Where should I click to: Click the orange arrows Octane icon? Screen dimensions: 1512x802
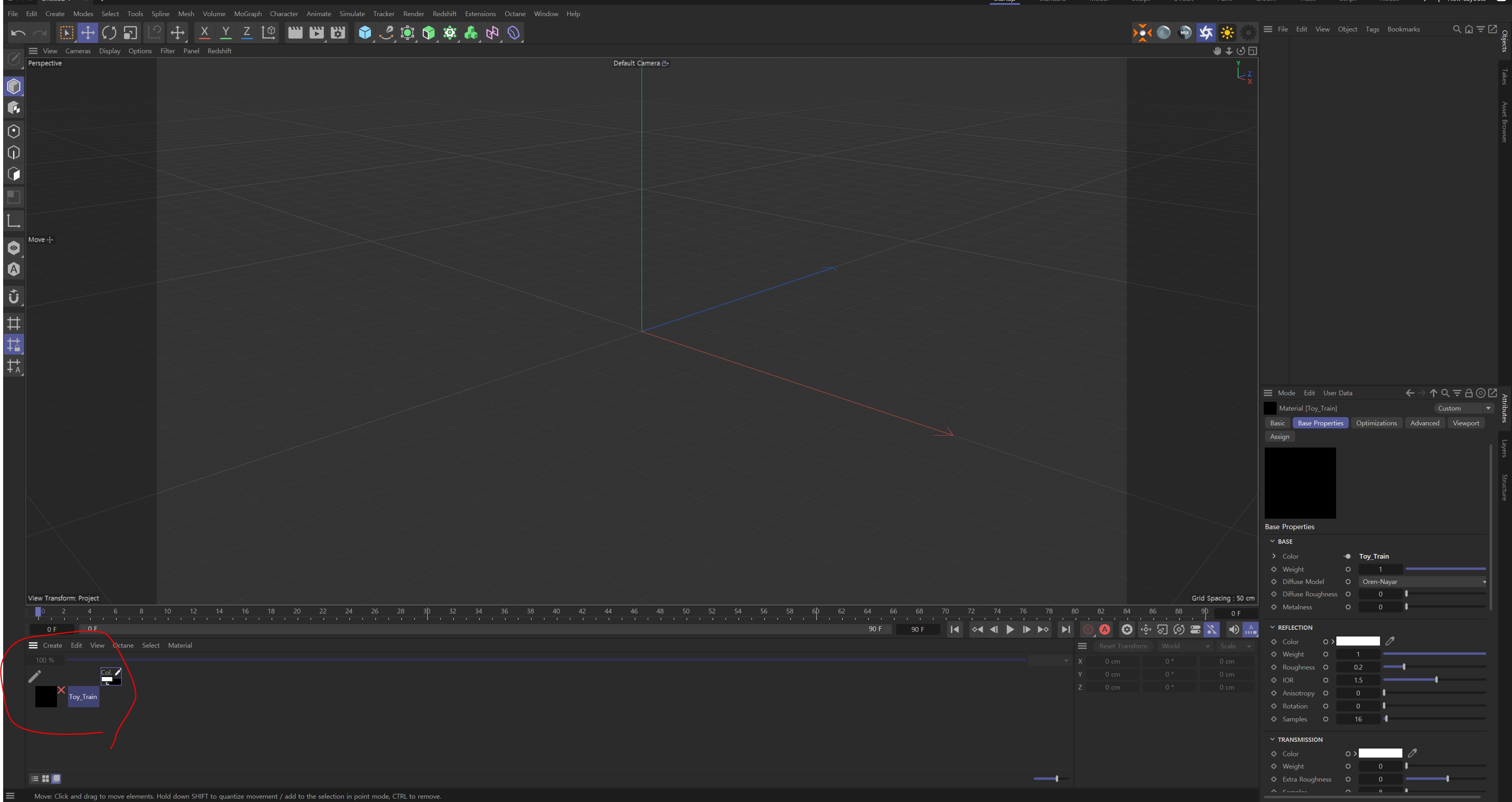pyautogui.click(x=1141, y=33)
